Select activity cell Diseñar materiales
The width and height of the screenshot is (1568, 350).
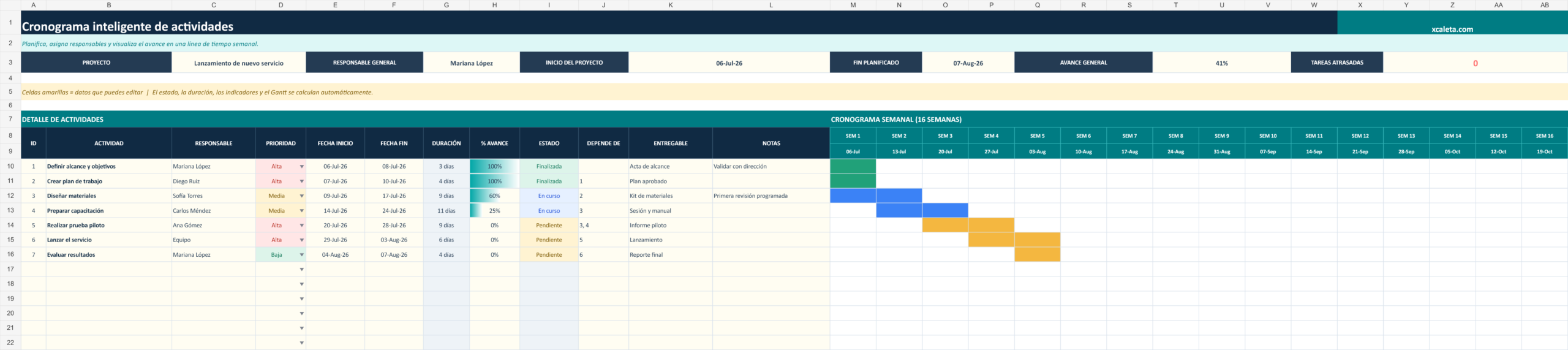[109, 196]
